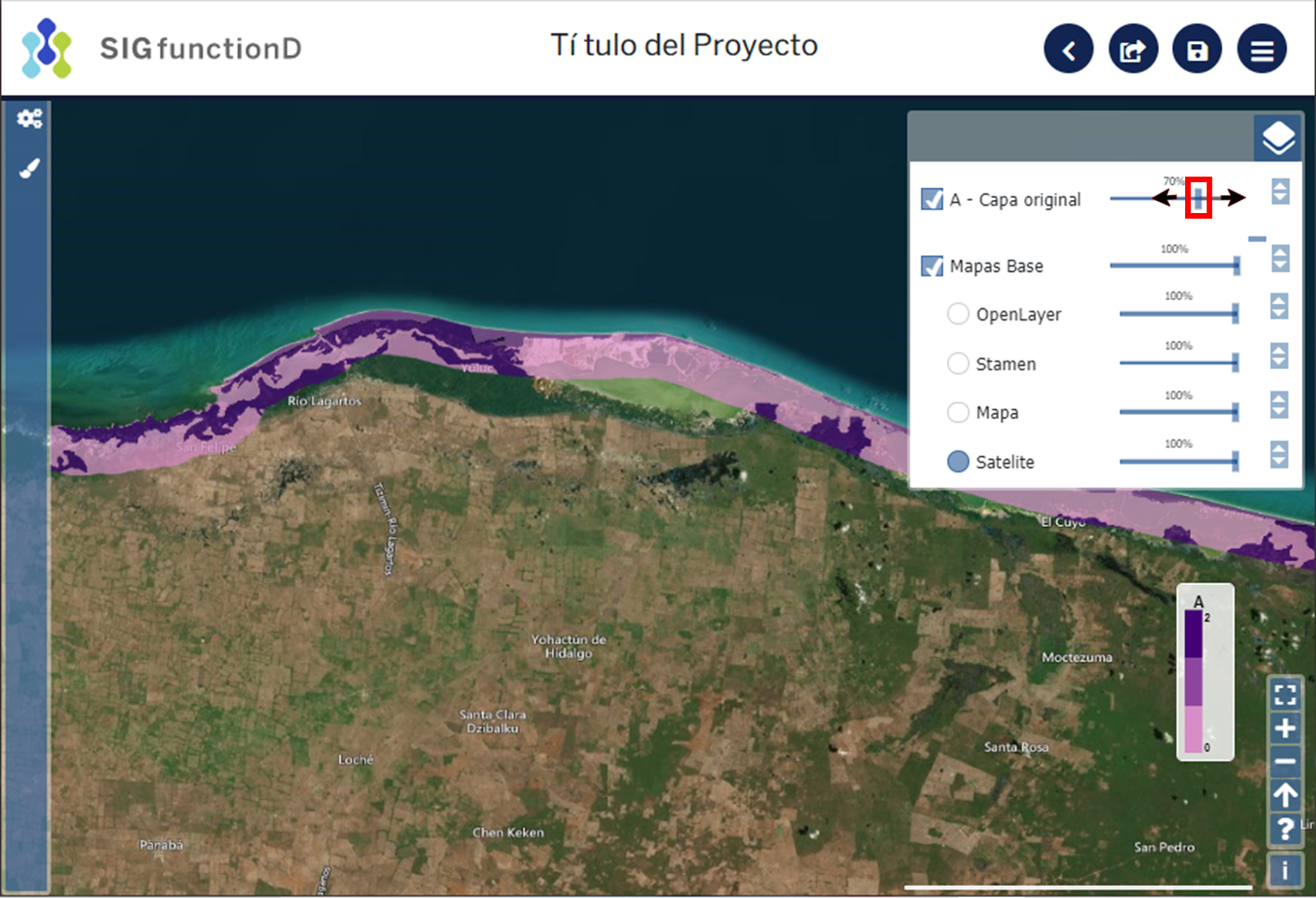The height and width of the screenshot is (898, 1316).
Task: Select the Satelite base map radio
Action: tap(958, 462)
